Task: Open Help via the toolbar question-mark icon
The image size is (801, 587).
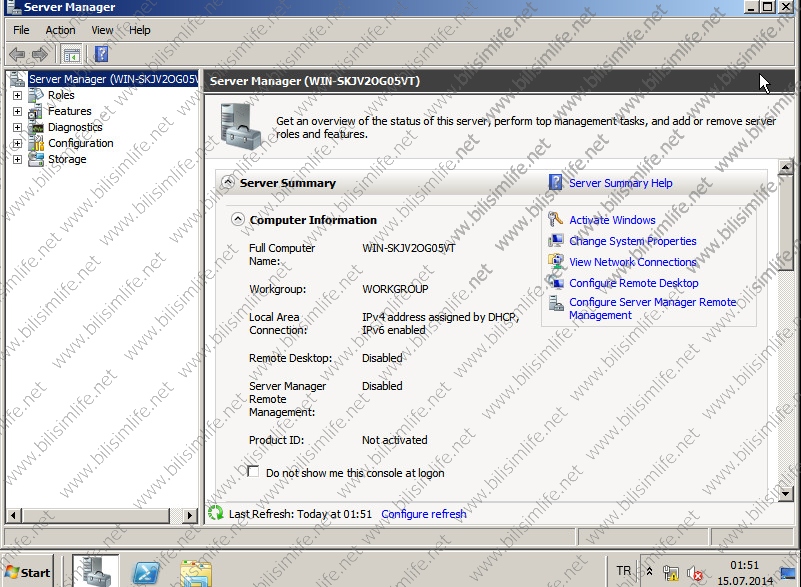Action: point(102,54)
